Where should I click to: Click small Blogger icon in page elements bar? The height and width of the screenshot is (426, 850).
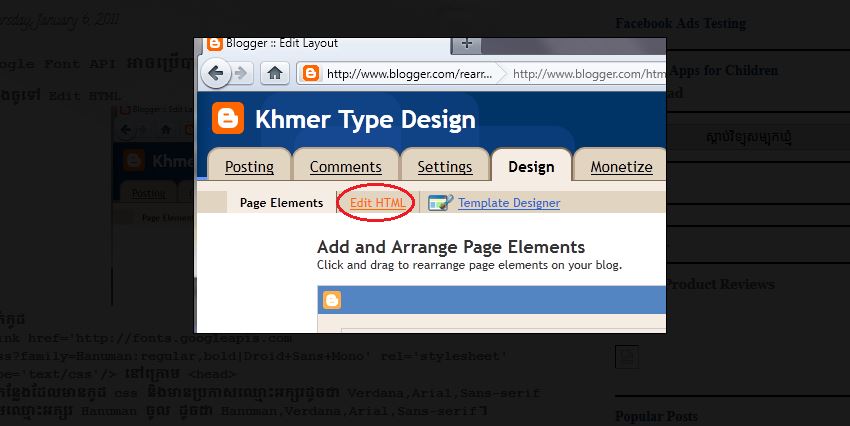pos(332,300)
